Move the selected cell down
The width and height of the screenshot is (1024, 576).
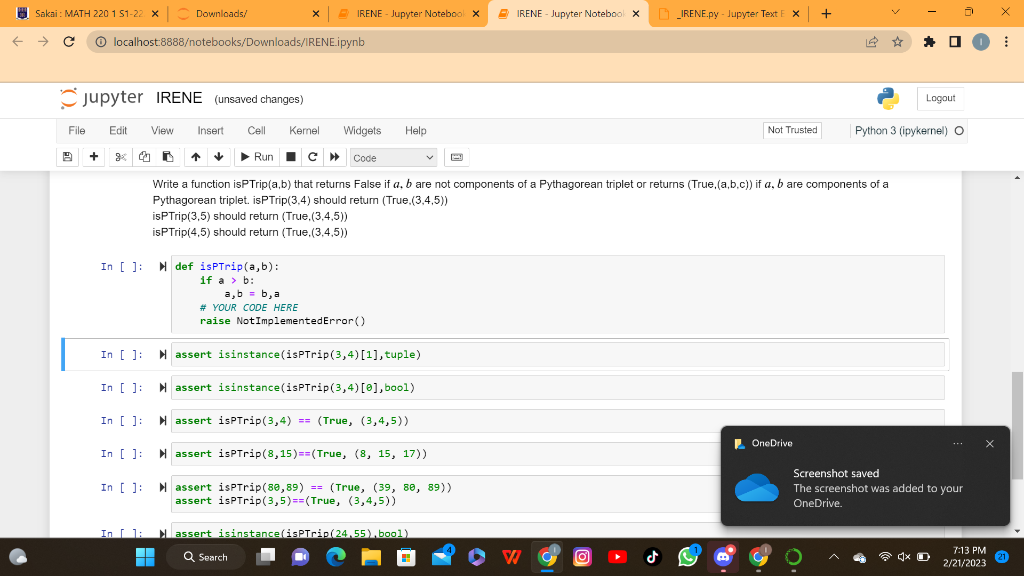click(x=220, y=157)
